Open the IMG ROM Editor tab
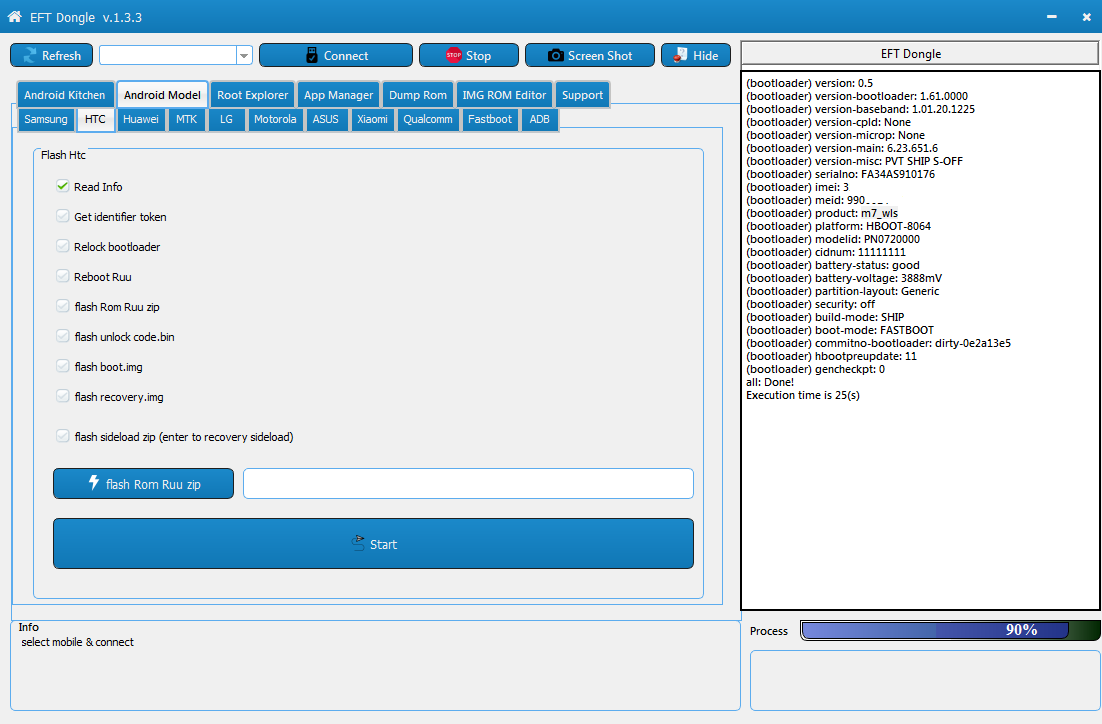The height and width of the screenshot is (724, 1102). tap(504, 95)
